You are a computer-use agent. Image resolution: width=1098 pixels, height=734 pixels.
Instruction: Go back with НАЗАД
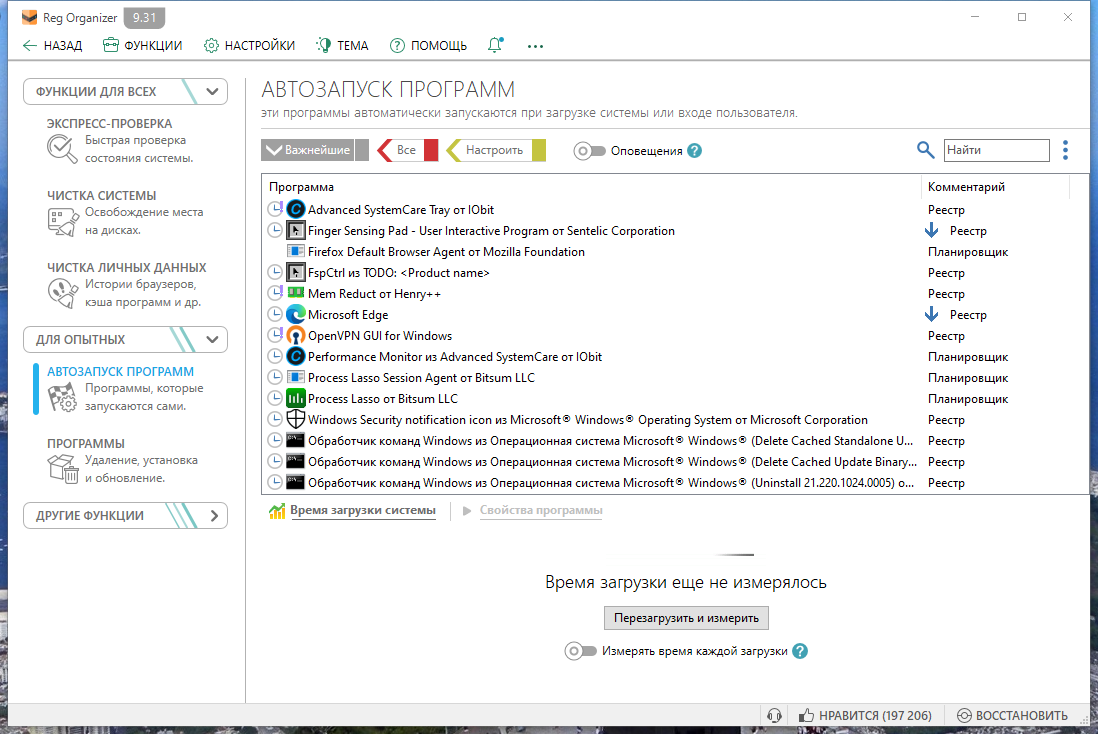coord(53,46)
